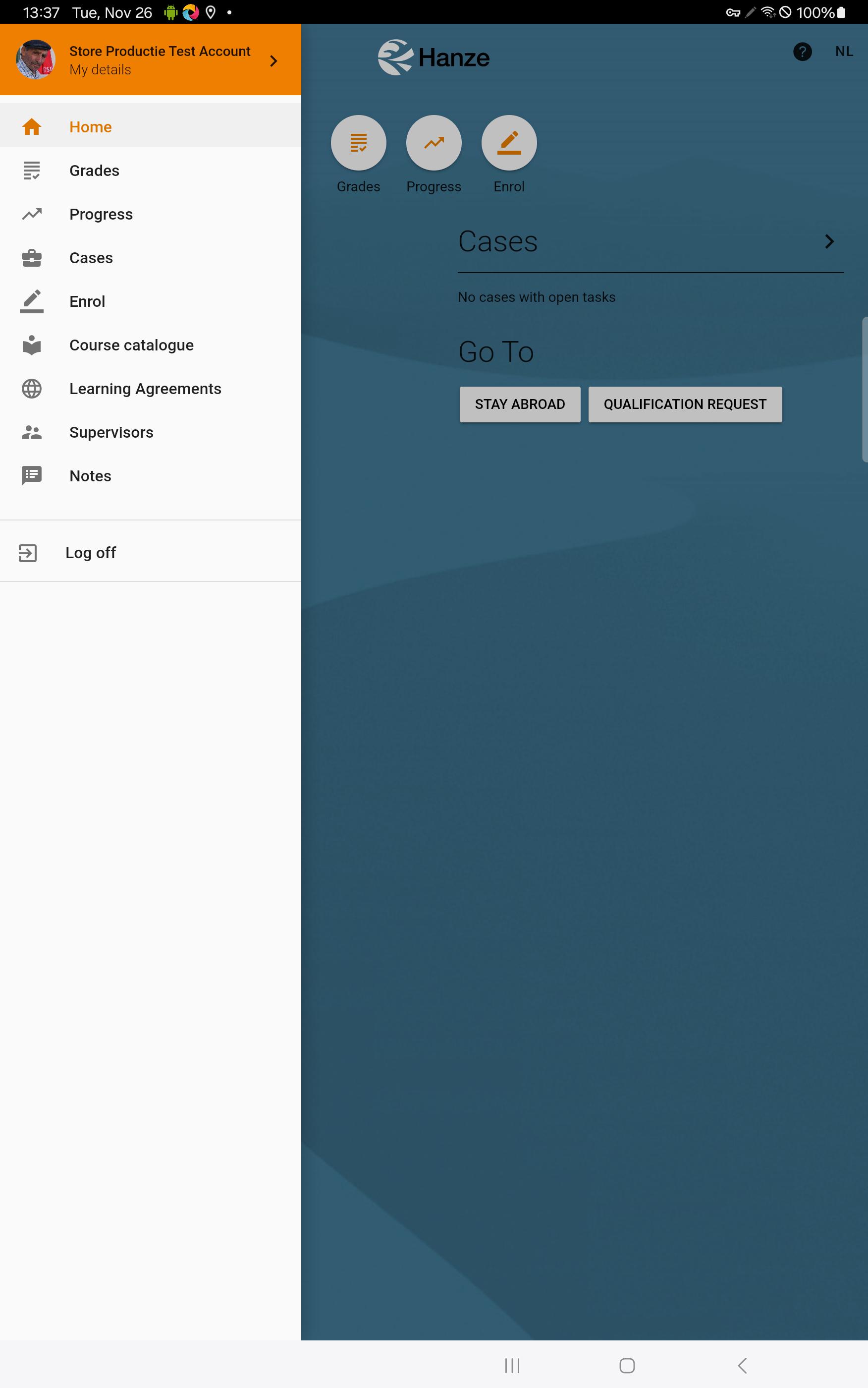Click the Log off label
Viewport: 868px width, 1388px height.
pos(91,553)
